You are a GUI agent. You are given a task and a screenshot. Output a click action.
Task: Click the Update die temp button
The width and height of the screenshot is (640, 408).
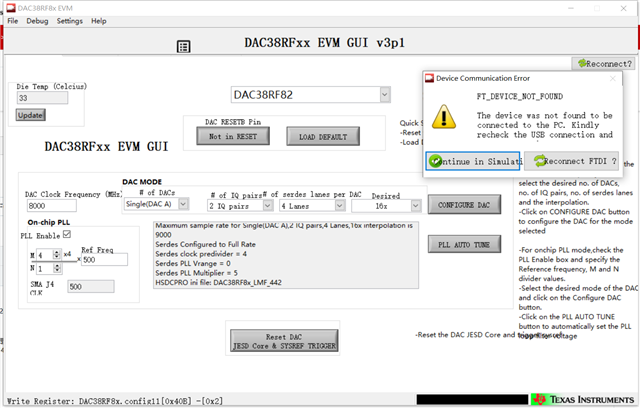[x=31, y=115]
